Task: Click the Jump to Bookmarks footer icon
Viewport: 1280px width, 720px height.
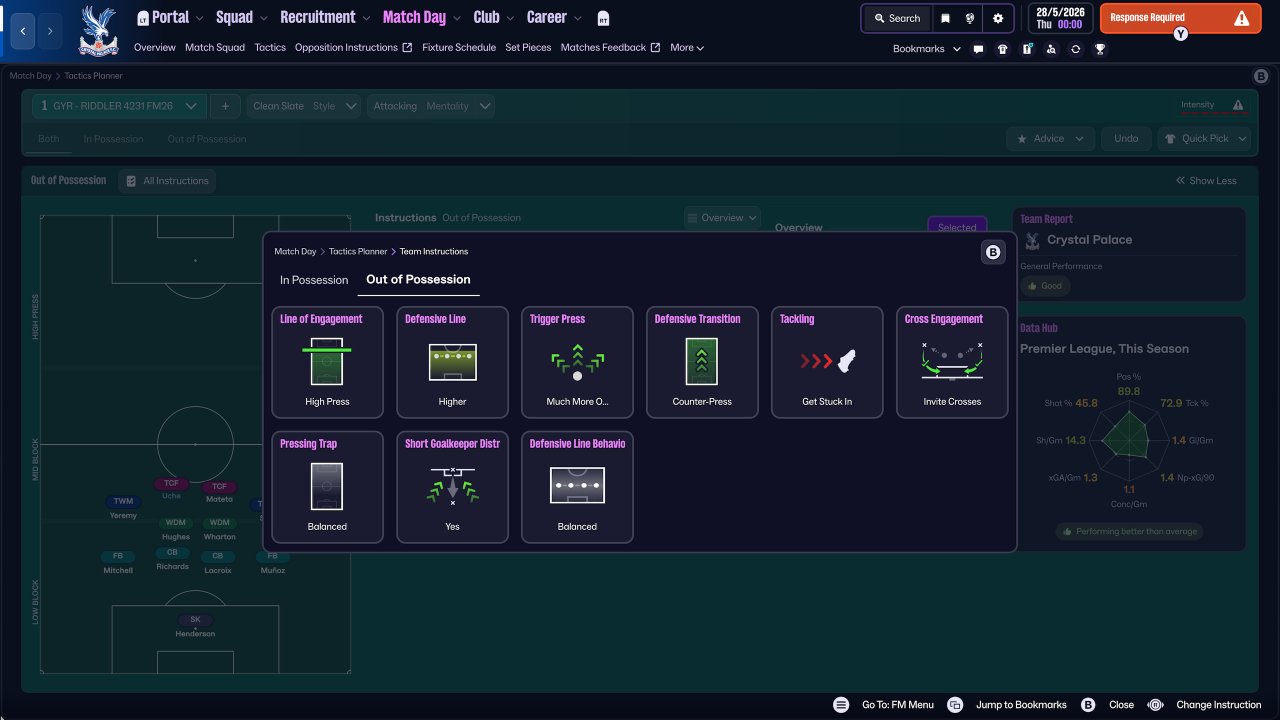Action: click(x=955, y=705)
